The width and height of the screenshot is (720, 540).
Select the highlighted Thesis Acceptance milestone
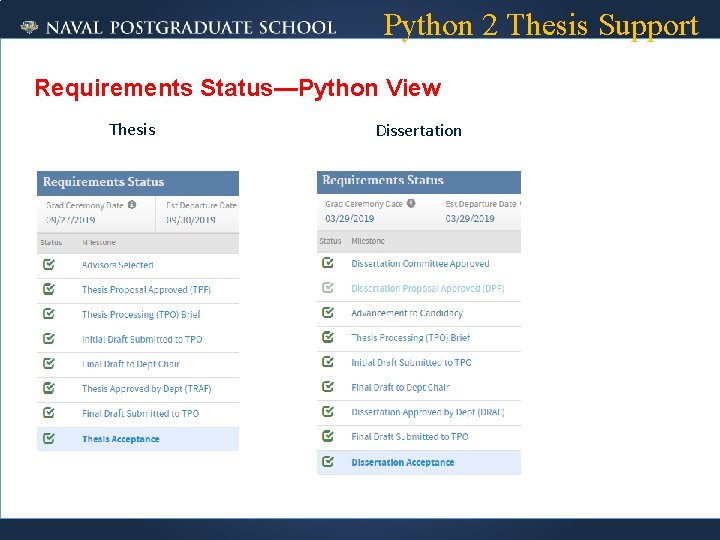pyautogui.click(x=121, y=439)
